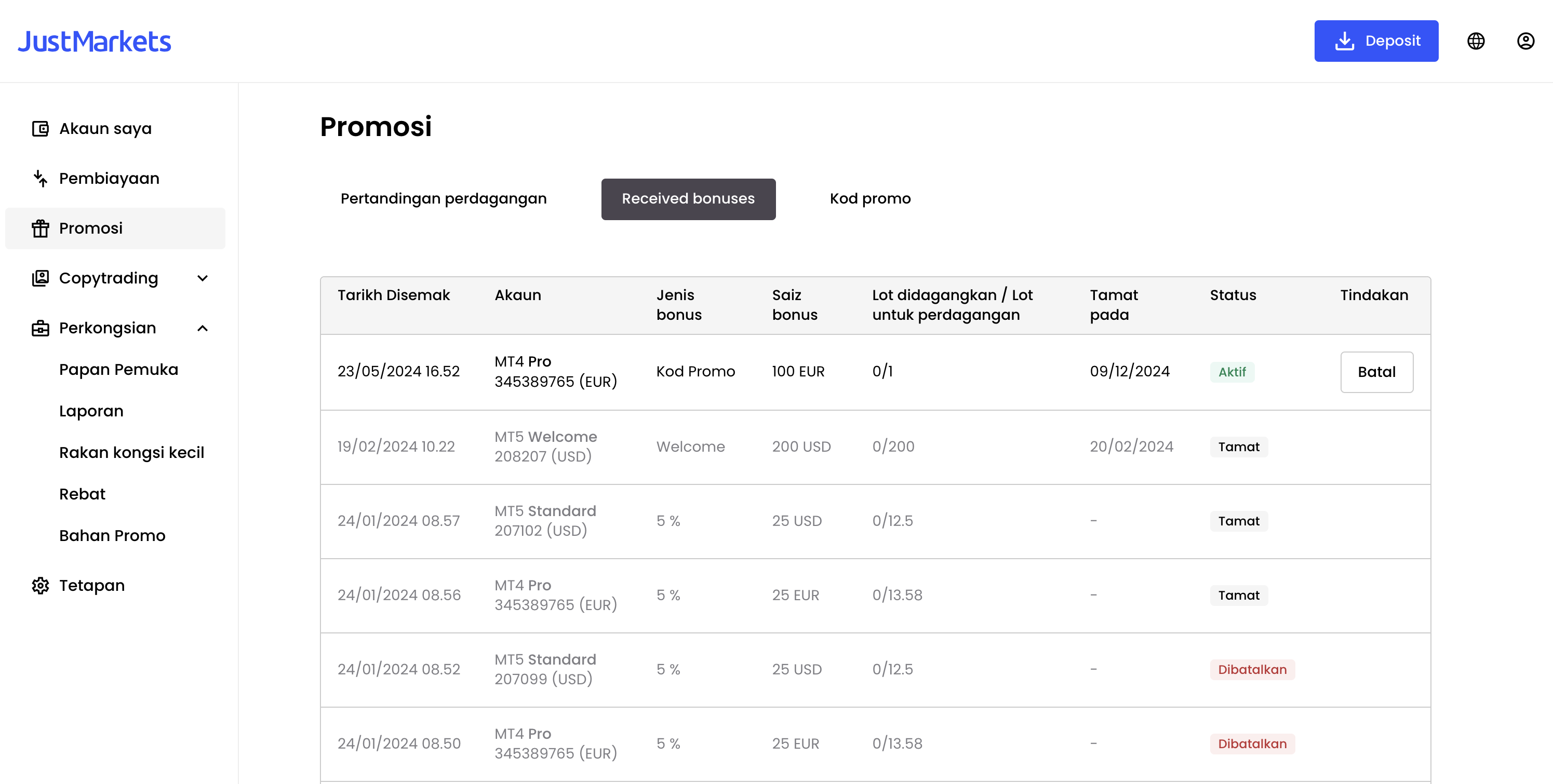Image resolution: width=1553 pixels, height=784 pixels.
Task: Click the Copytrading sidebar icon
Action: tap(41, 278)
